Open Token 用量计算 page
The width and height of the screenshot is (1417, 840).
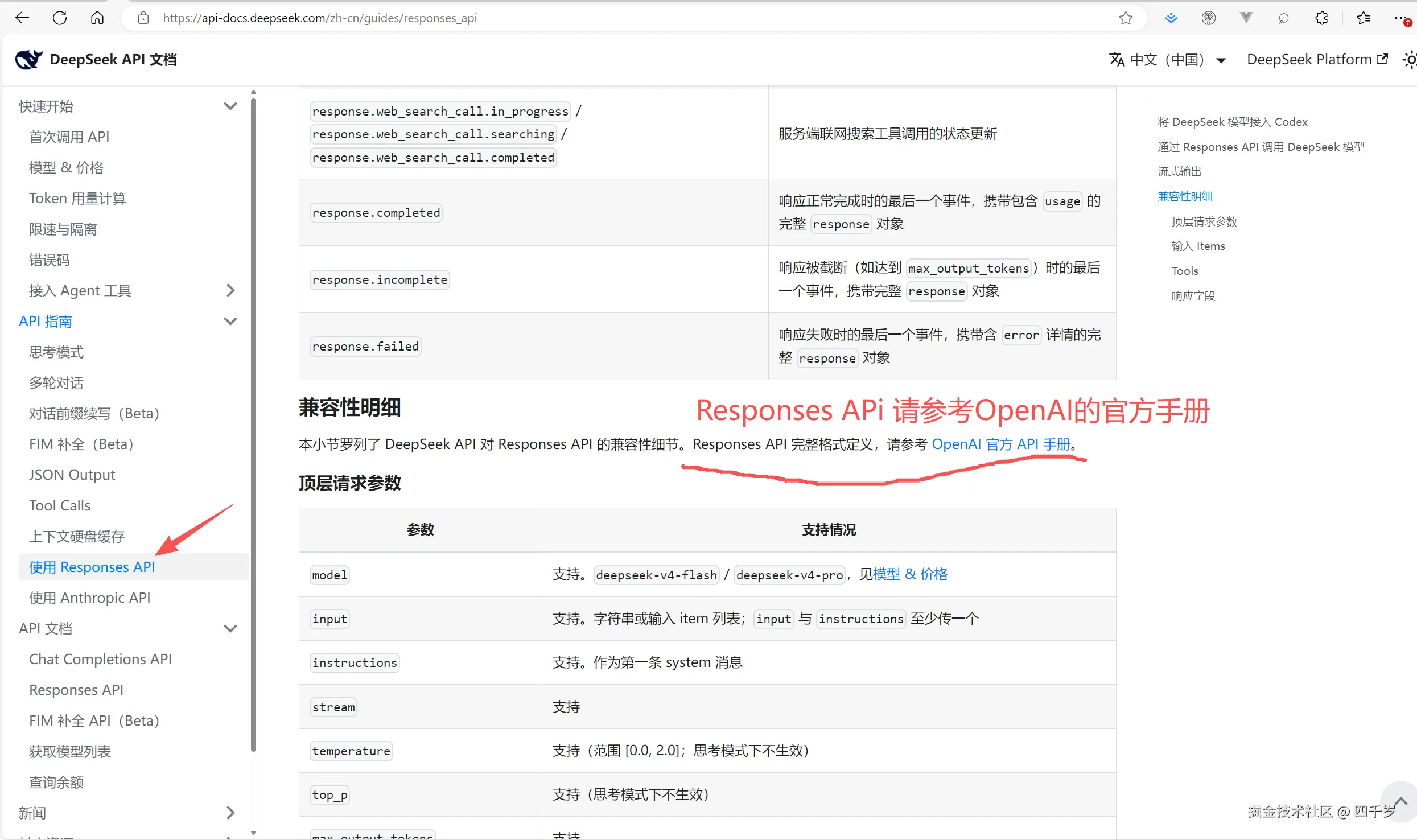(77, 198)
